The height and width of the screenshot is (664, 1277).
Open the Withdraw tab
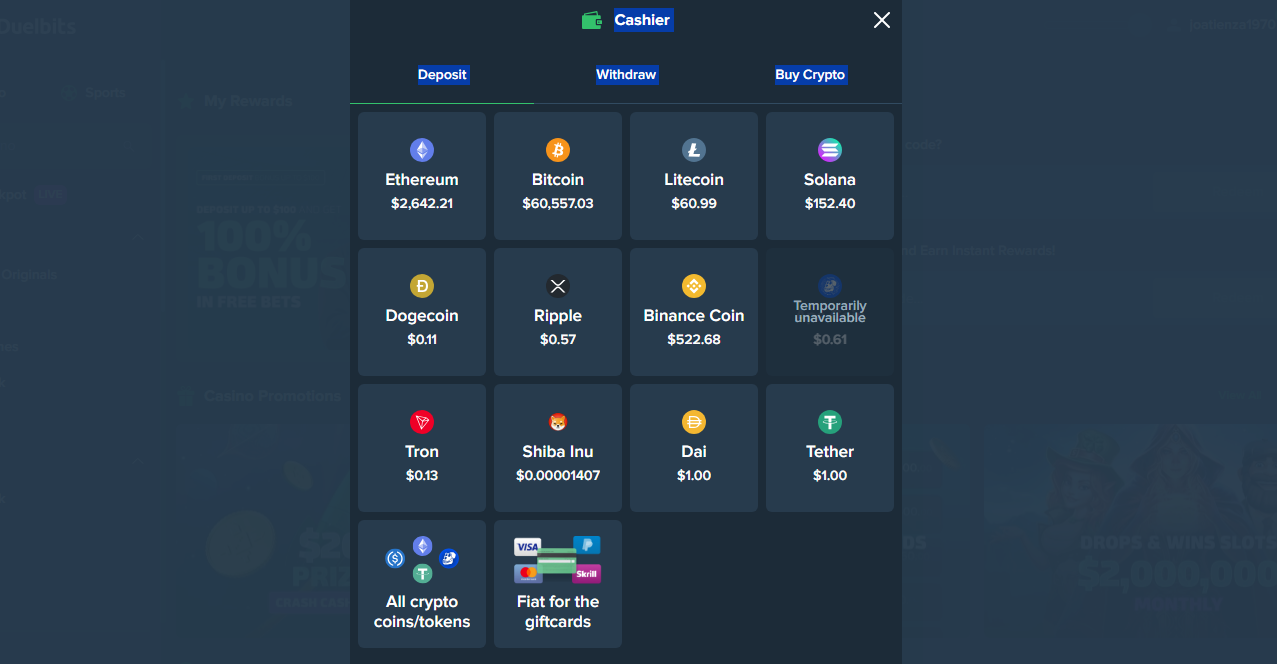click(x=626, y=75)
